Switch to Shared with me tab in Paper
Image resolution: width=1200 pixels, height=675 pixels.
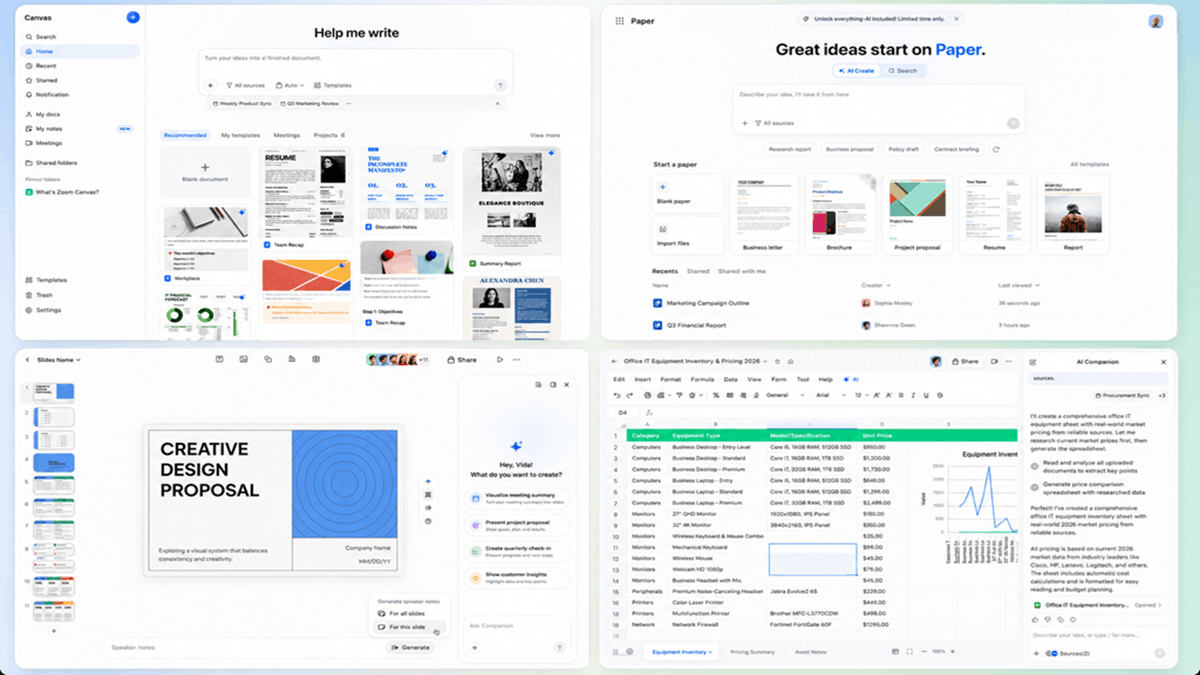[x=742, y=271]
